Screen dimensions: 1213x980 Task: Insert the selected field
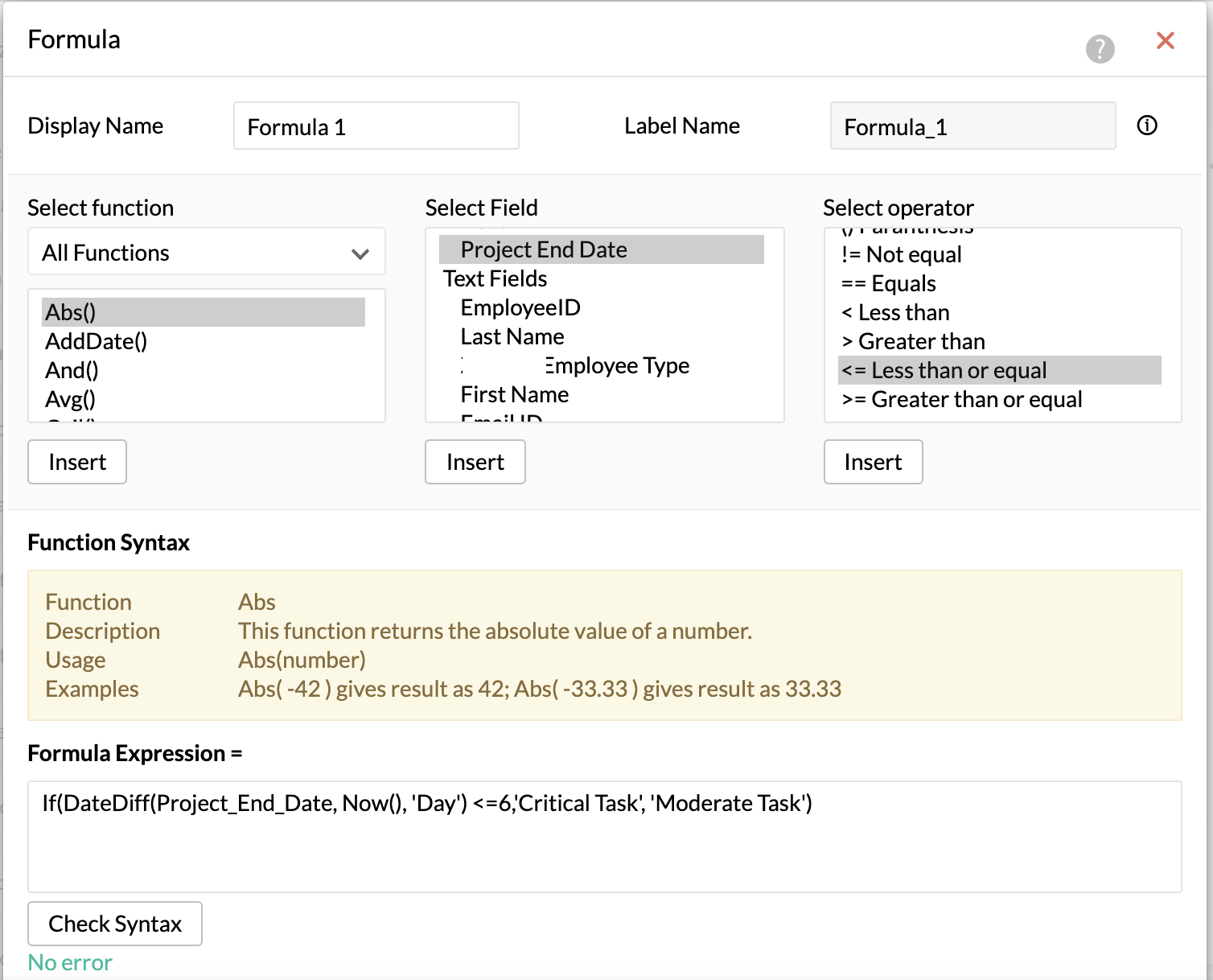pyautogui.click(x=475, y=462)
